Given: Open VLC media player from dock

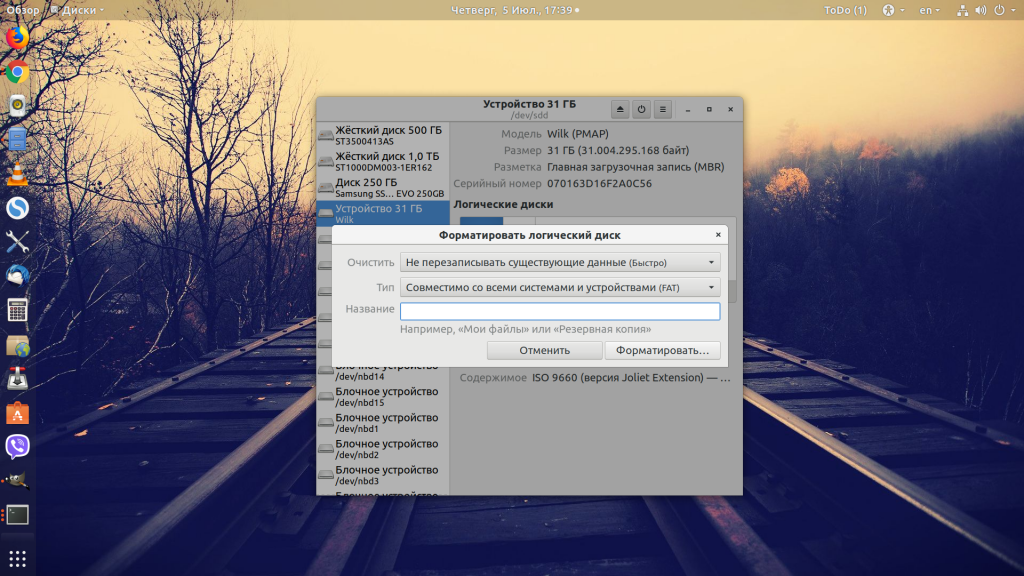Looking at the screenshot, I should click(18, 174).
